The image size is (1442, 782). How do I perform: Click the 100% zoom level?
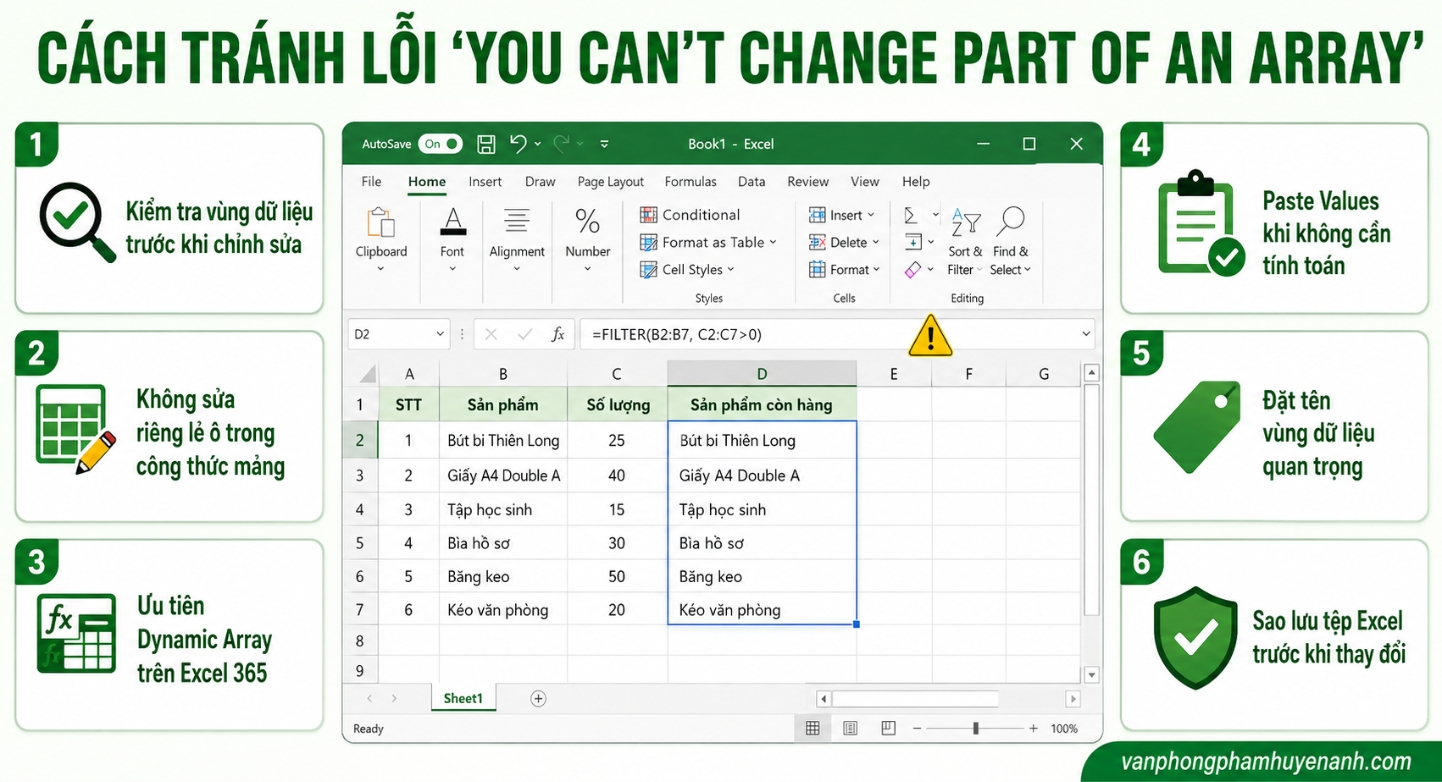point(1064,728)
